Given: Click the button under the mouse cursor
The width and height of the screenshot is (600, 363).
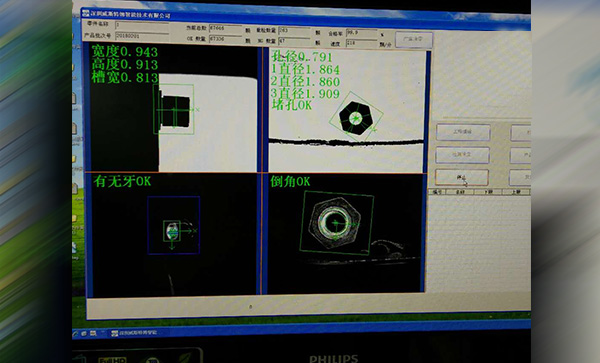Looking at the screenshot, I should 462,177.
